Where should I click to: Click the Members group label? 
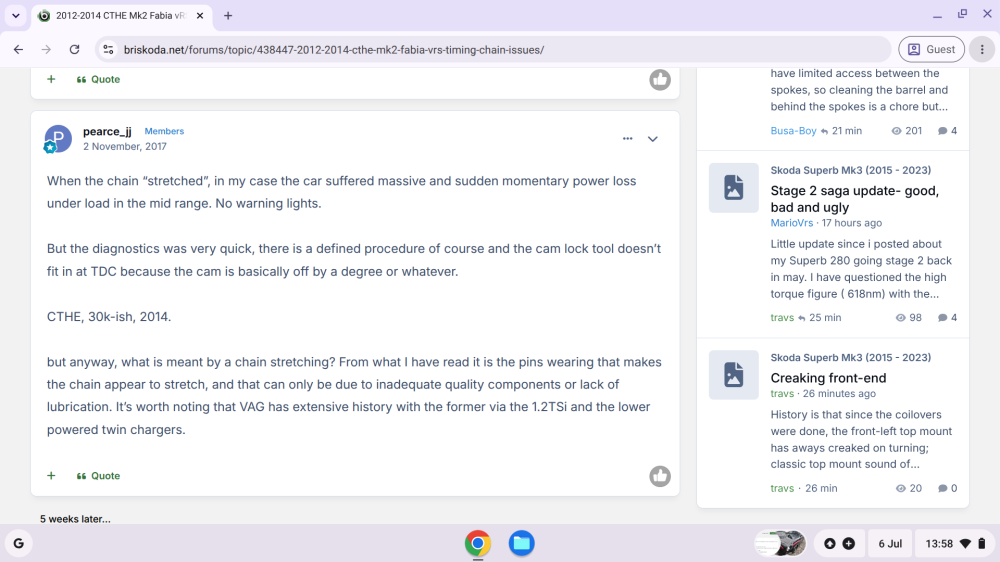(x=164, y=131)
